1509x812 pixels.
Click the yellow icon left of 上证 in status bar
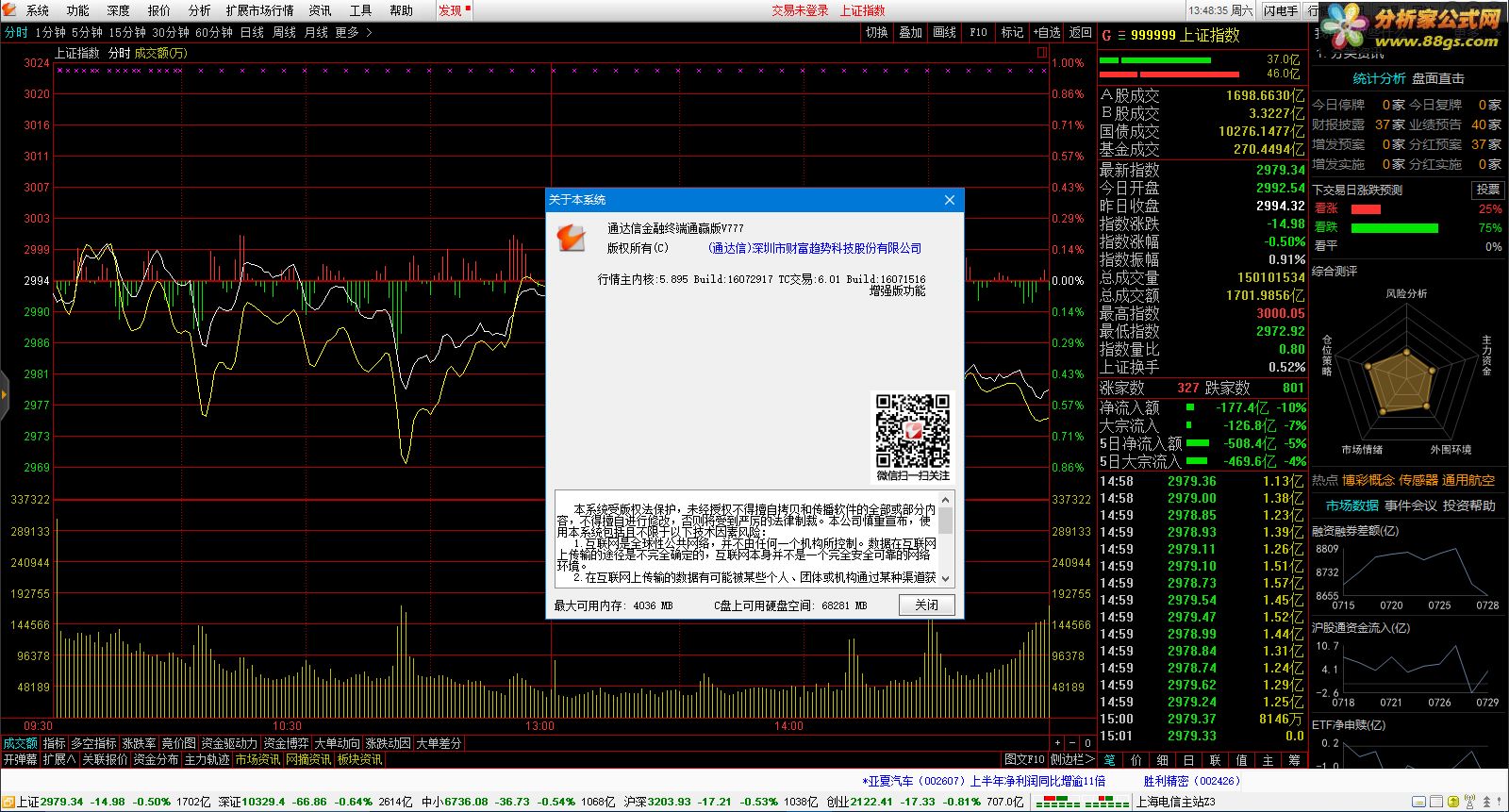click(x=8, y=802)
